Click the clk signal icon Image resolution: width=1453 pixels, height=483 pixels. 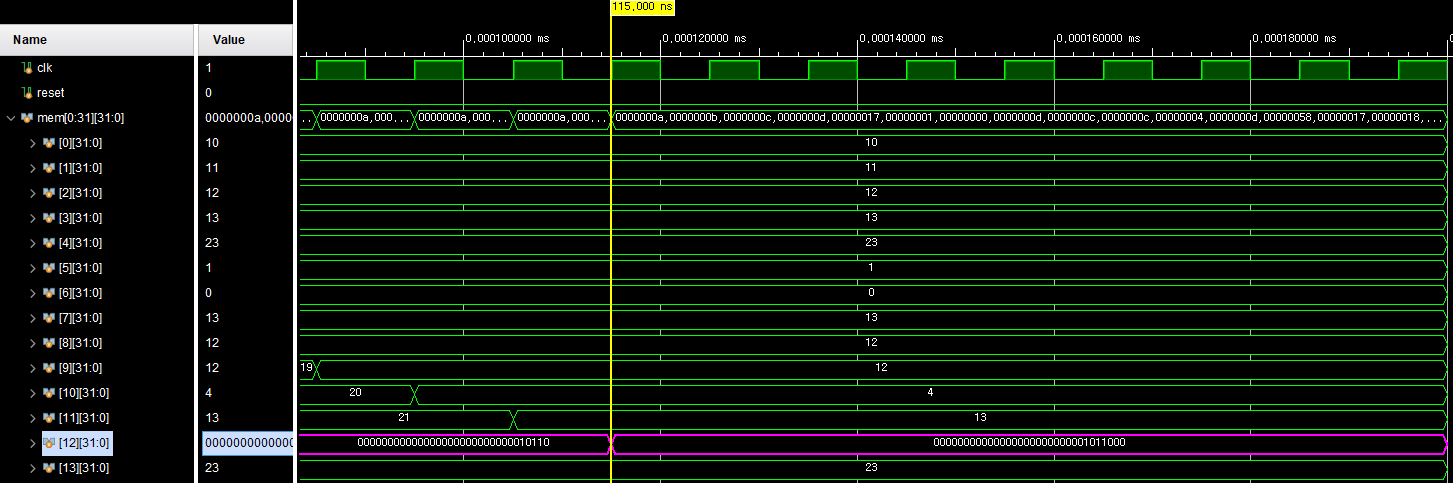pos(27,68)
